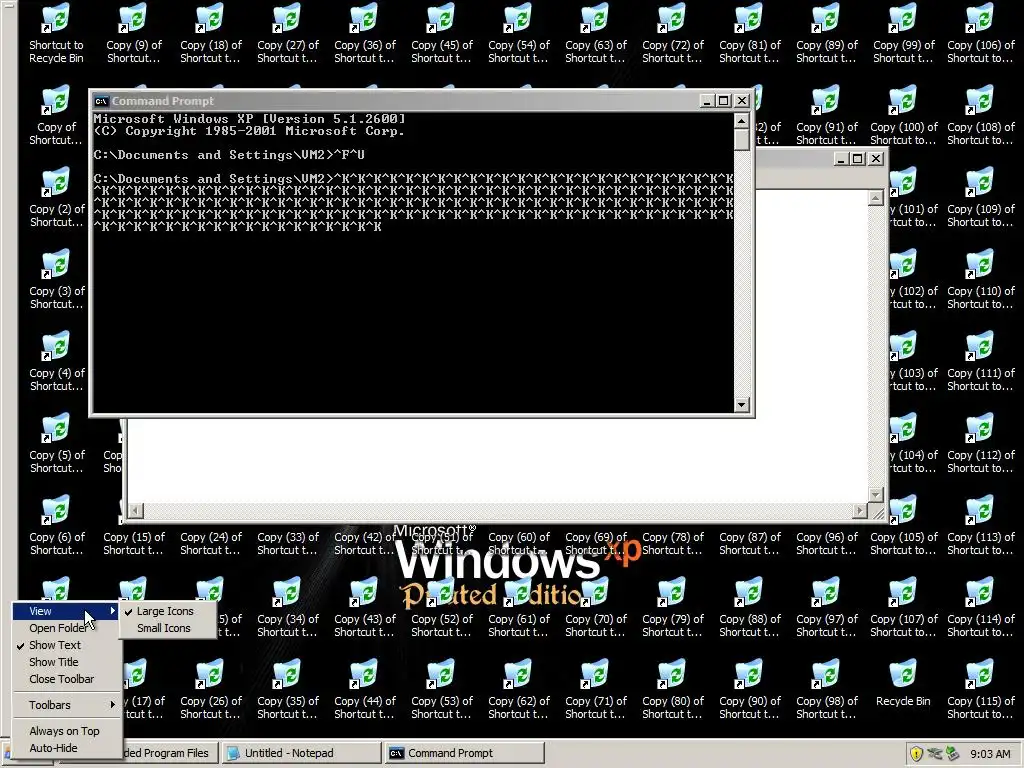Click Notepad horizontal scrollbar left arrow
The height and width of the screenshot is (768, 1024).
click(x=135, y=511)
